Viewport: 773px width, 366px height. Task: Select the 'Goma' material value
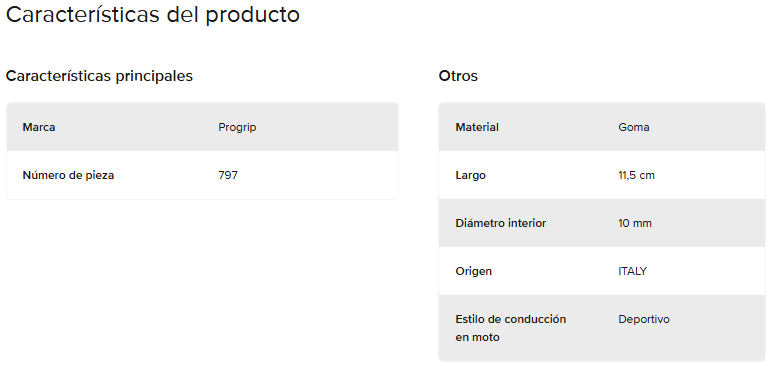[x=633, y=127]
